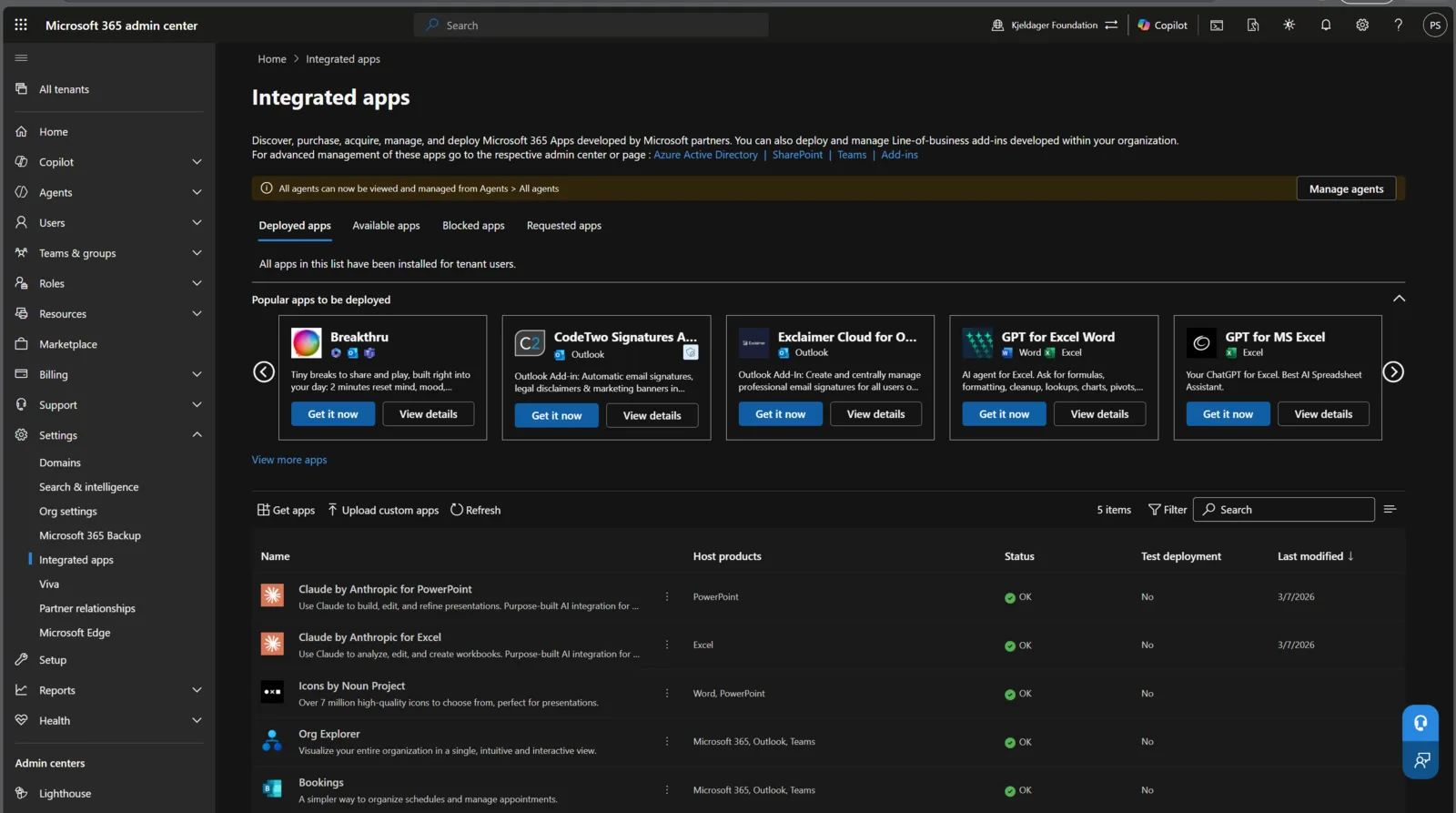Click the carousel next arrow
Screen dimensions: 1456x813
[x=1393, y=371]
